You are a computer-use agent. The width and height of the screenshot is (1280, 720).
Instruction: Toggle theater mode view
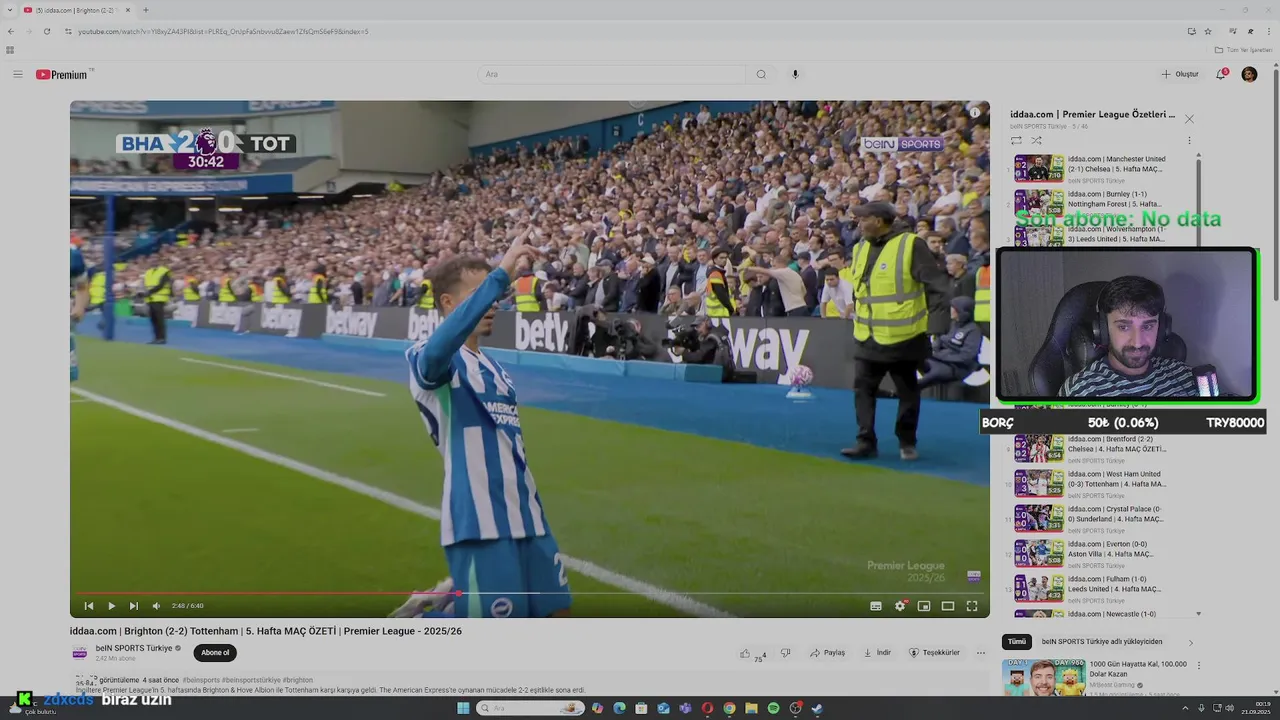click(x=948, y=606)
